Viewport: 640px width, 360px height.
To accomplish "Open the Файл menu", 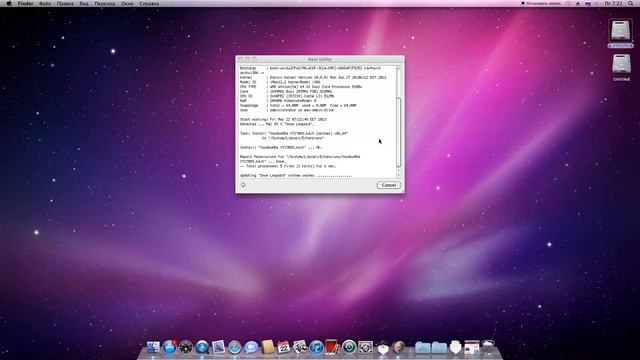I will click(45, 3).
